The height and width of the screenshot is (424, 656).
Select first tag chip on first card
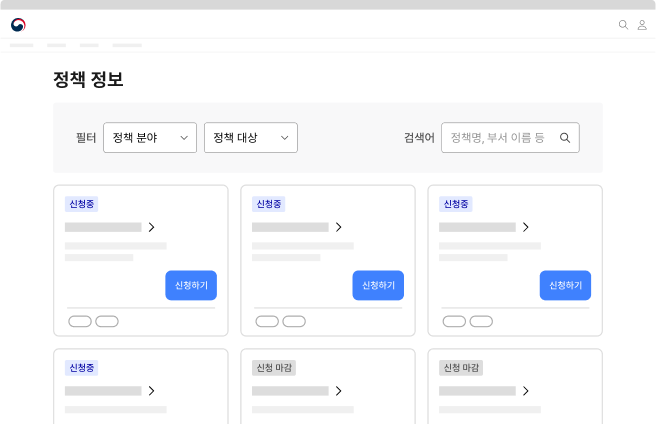pyautogui.click(x=80, y=321)
